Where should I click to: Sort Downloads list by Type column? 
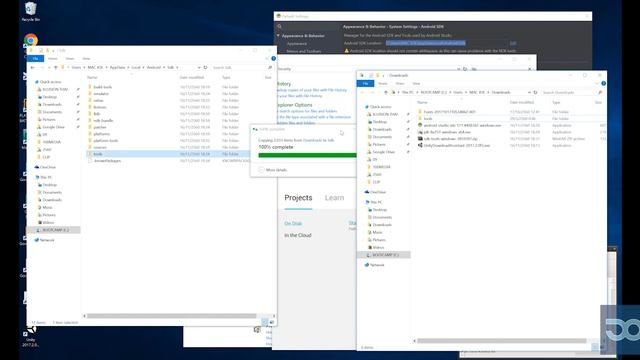click(556, 102)
